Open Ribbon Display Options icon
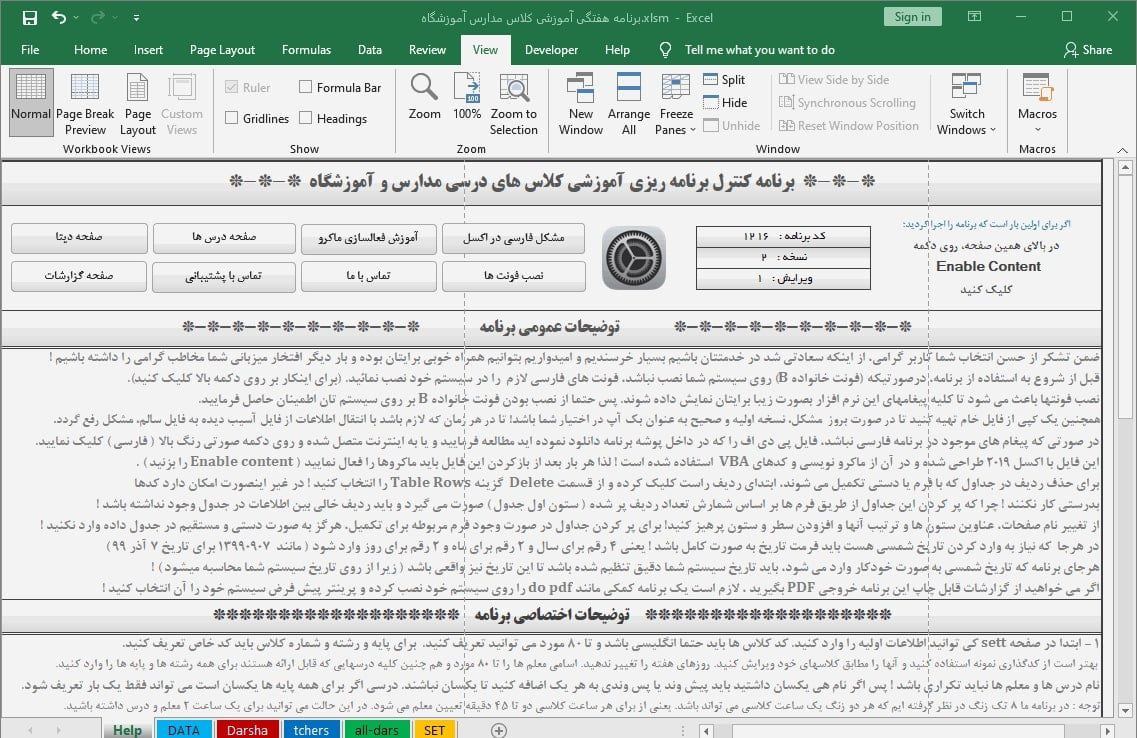Image resolution: width=1137 pixels, height=738 pixels. point(975,16)
